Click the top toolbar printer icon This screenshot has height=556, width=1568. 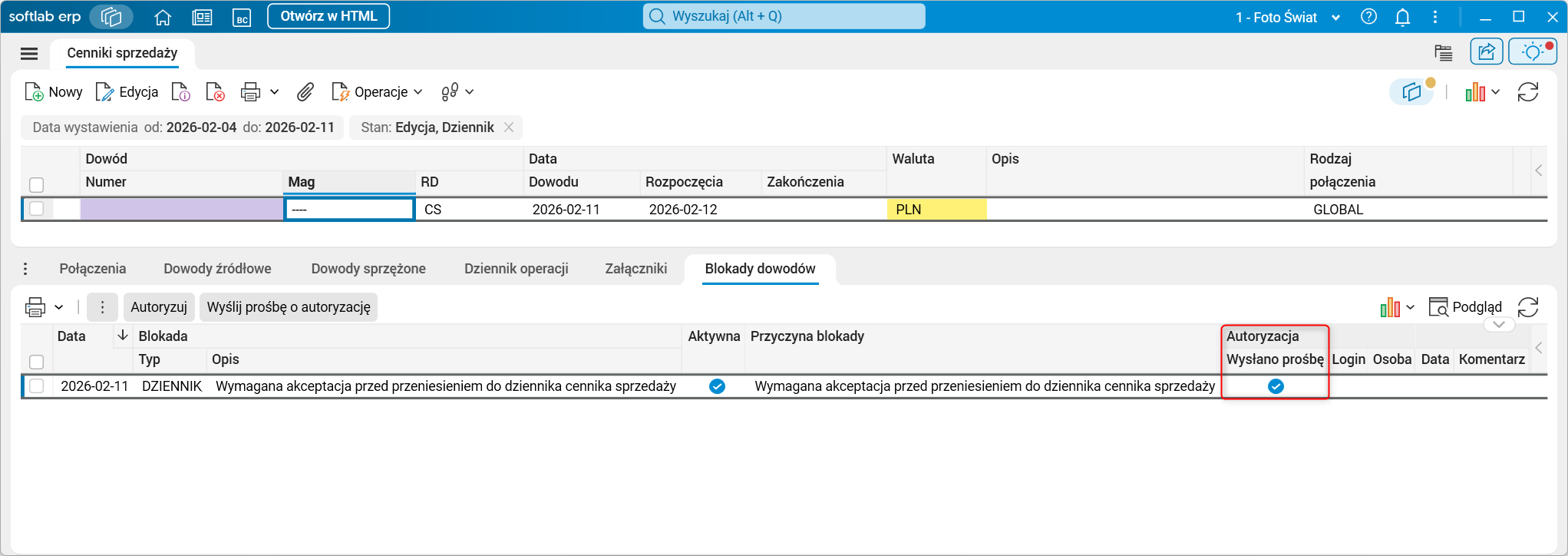250,92
